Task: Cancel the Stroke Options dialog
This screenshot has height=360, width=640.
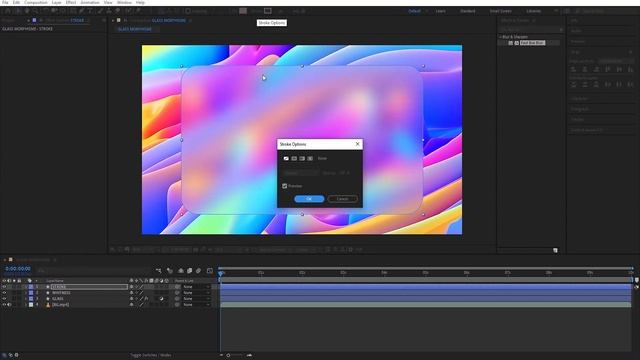Action: pyautogui.click(x=342, y=199)
